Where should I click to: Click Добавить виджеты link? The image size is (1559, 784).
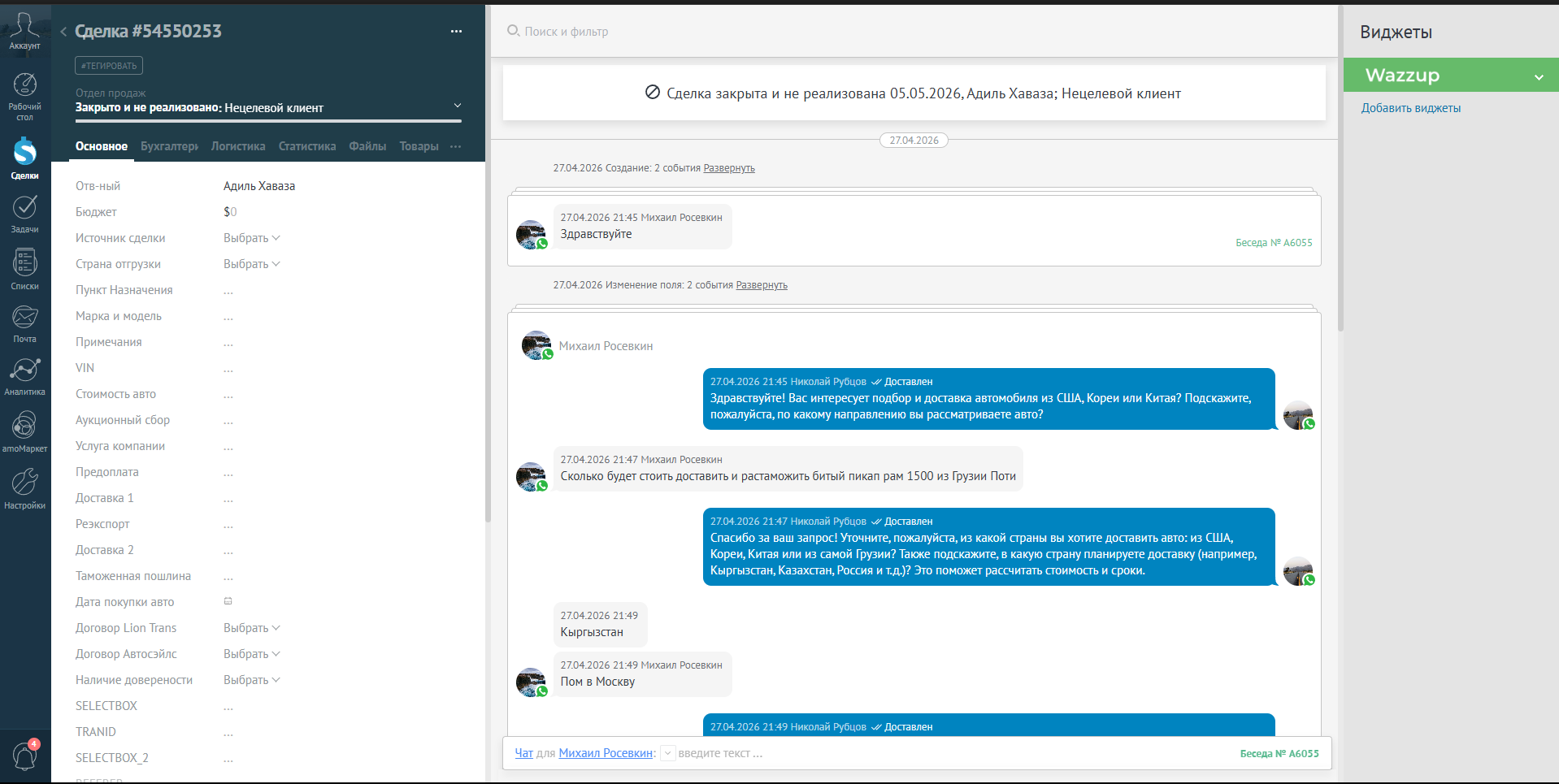(x=1411, y=108)
